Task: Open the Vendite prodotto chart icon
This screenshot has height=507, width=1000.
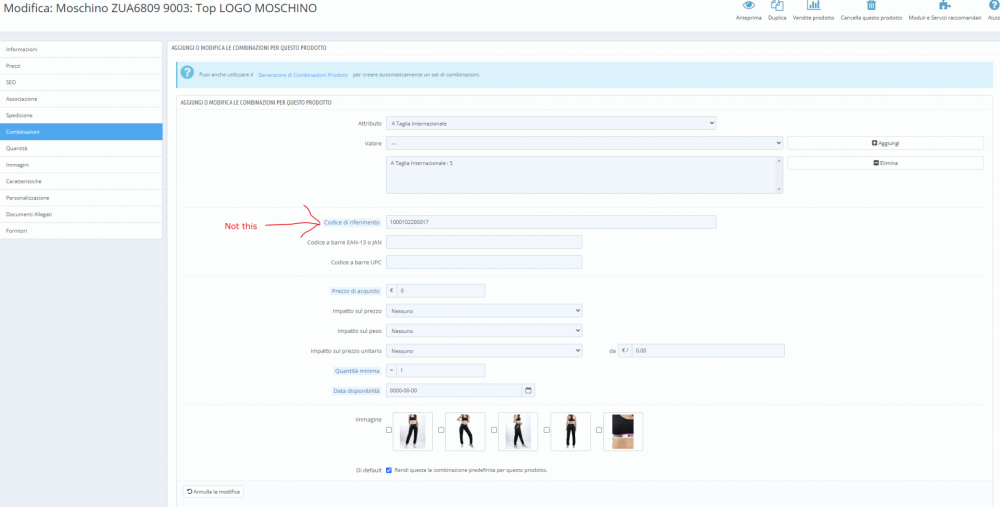Action: tap(813, 6)
